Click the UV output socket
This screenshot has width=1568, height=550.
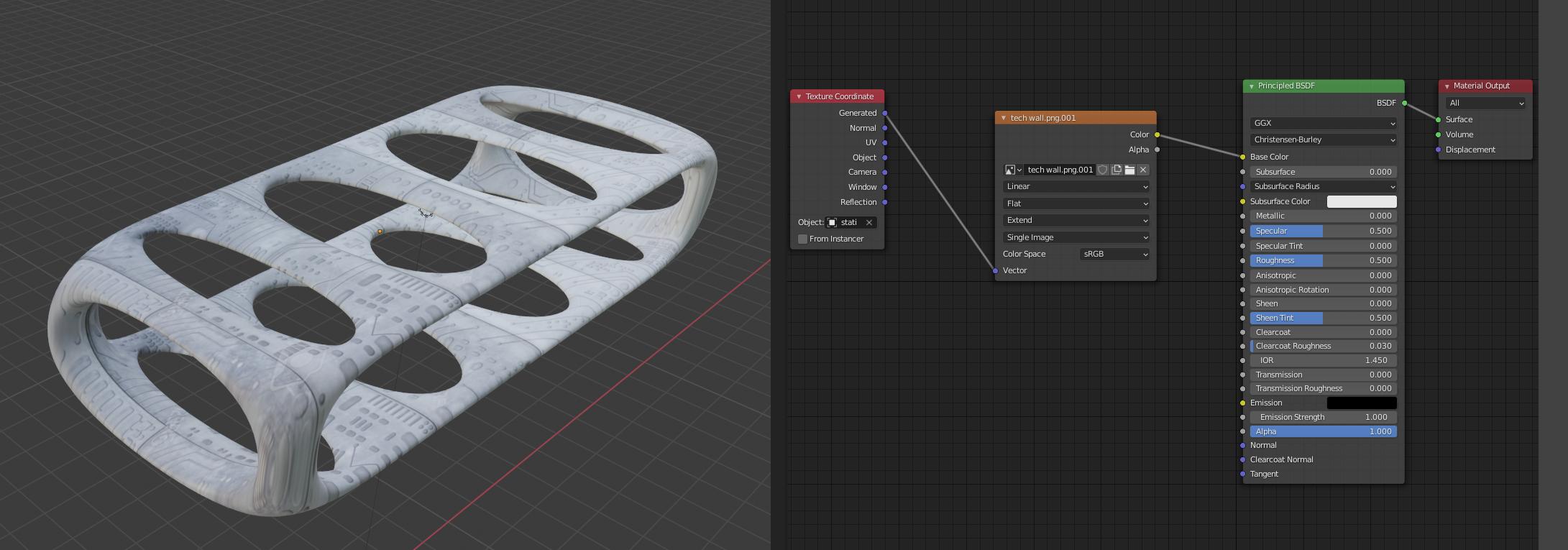885,142
